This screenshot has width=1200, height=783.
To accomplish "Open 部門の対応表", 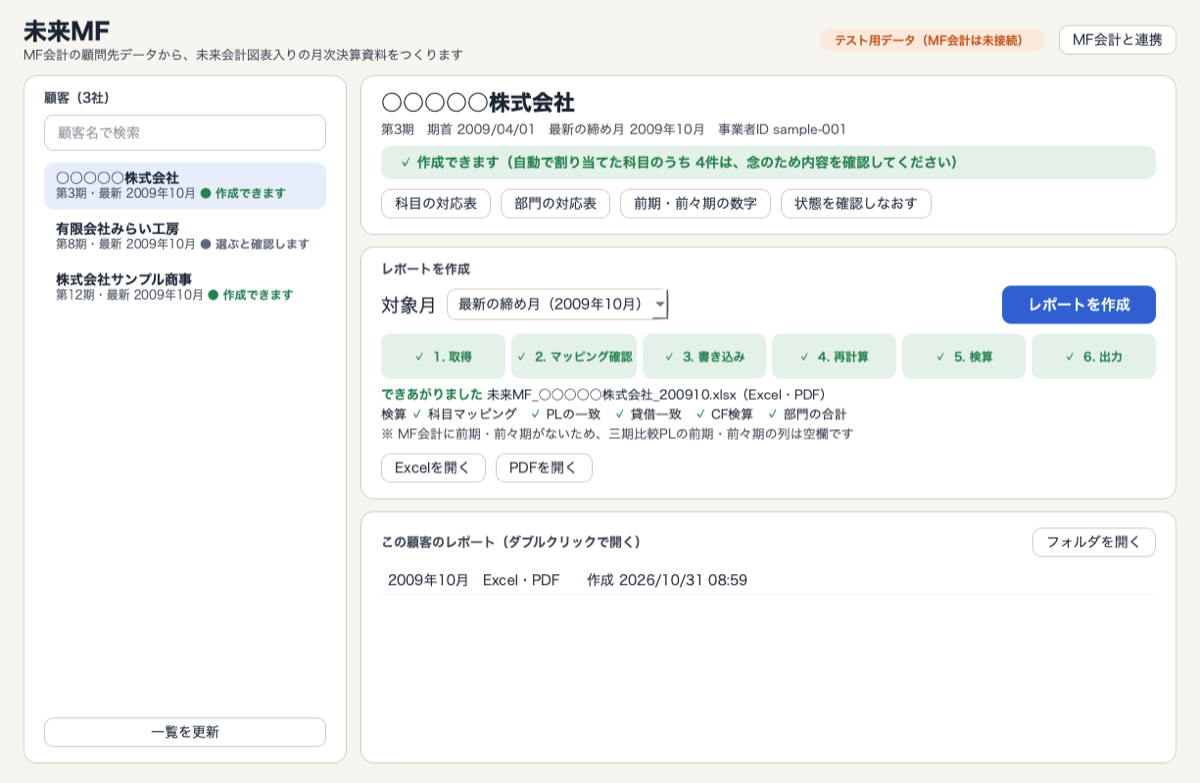I will (555, 203).
